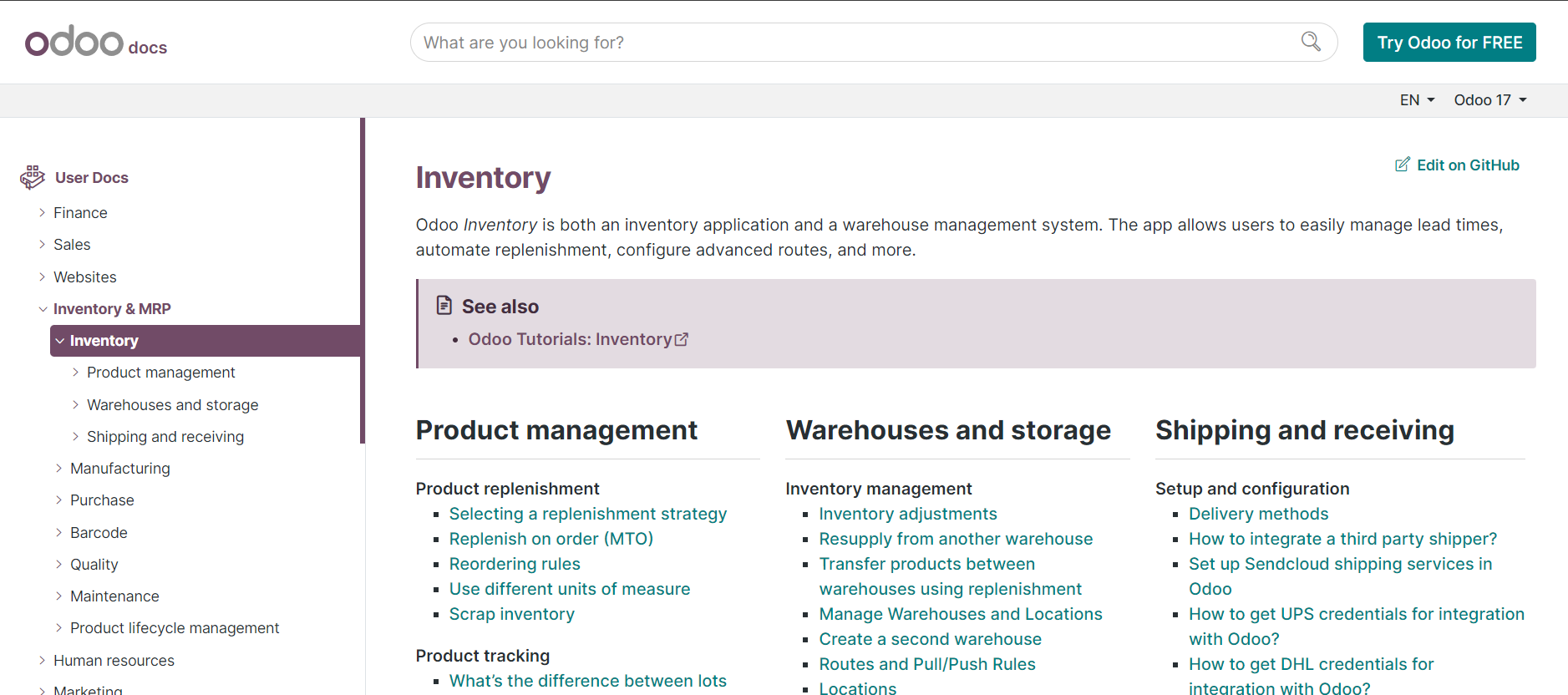Expand the Purchase chevron

tap(58, 500)
